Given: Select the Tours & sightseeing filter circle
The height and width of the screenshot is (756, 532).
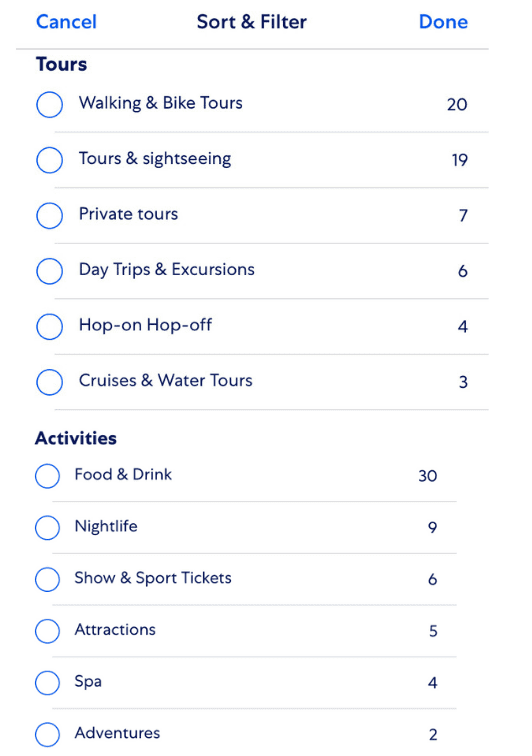Looking at the screenshot, I should [49, 160].
